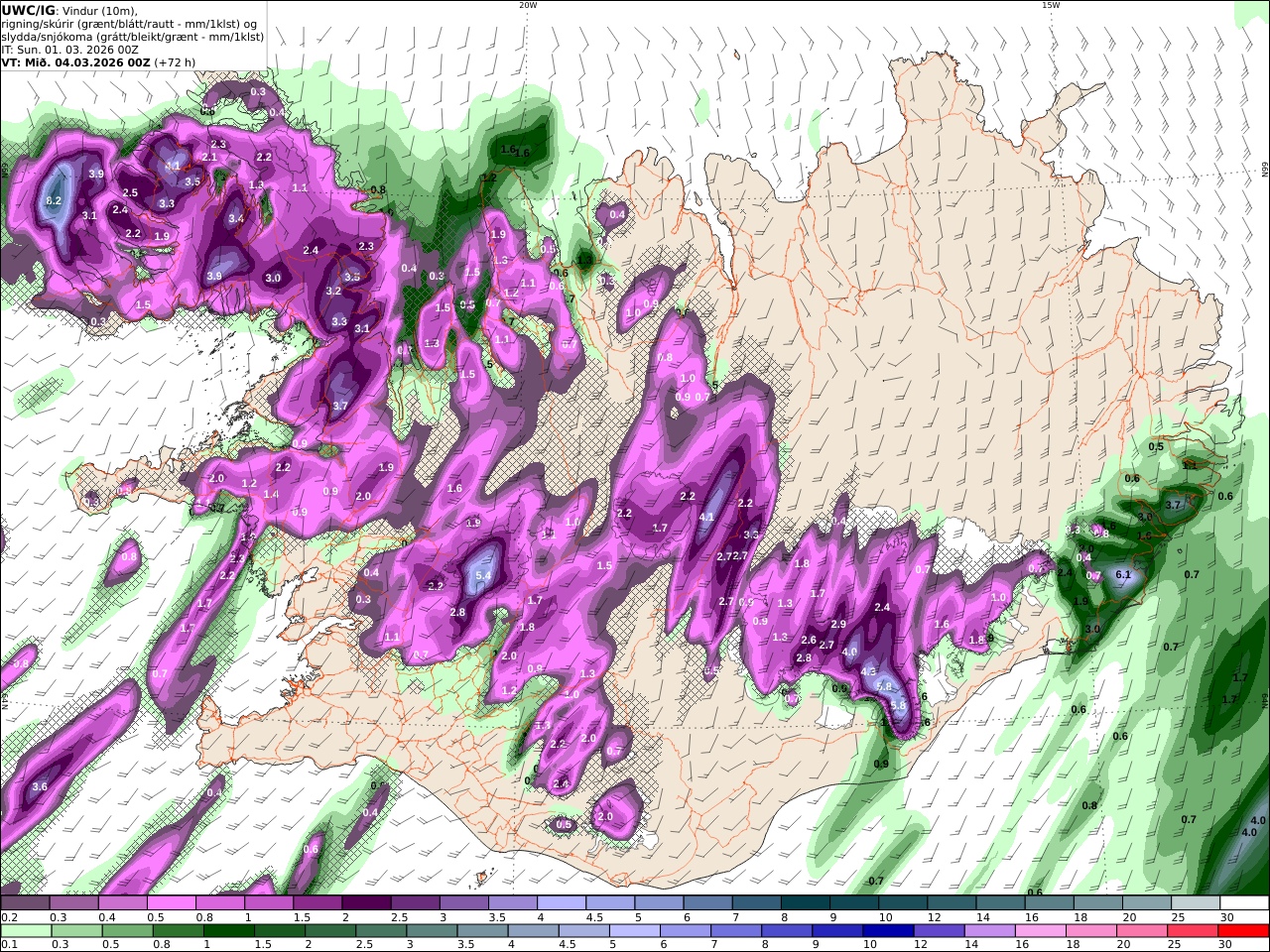
Task: Select light pink rain swatch between 16 and 18
Action: click(x=1039, y=931)
